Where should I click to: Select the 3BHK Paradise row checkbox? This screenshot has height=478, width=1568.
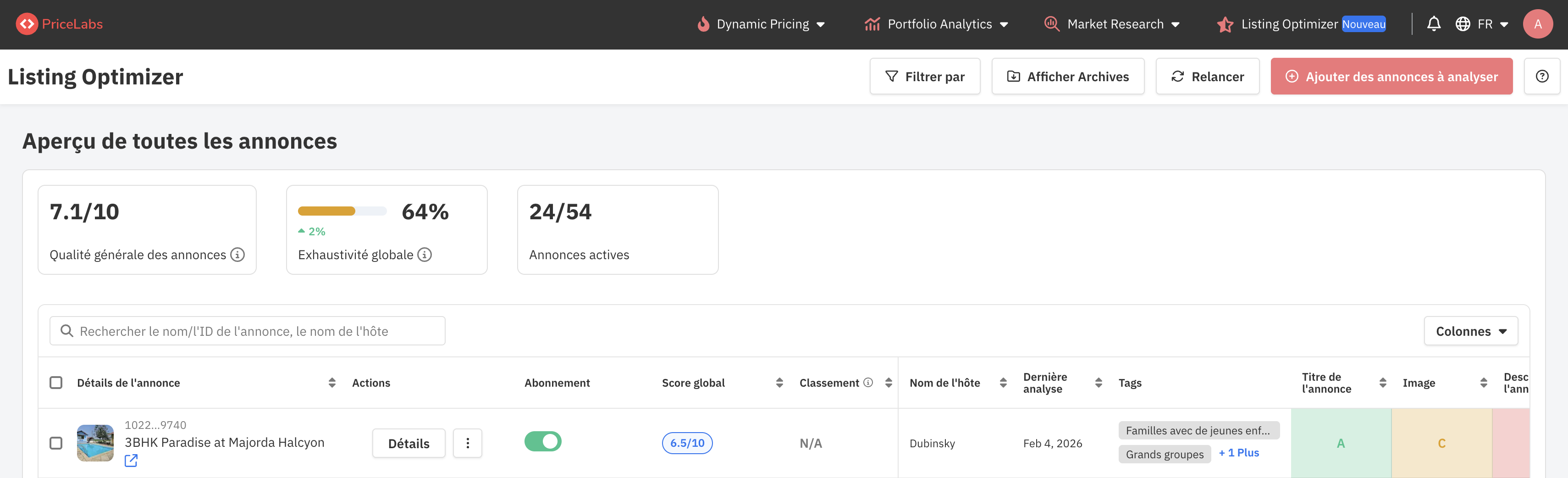click(56, 443)
